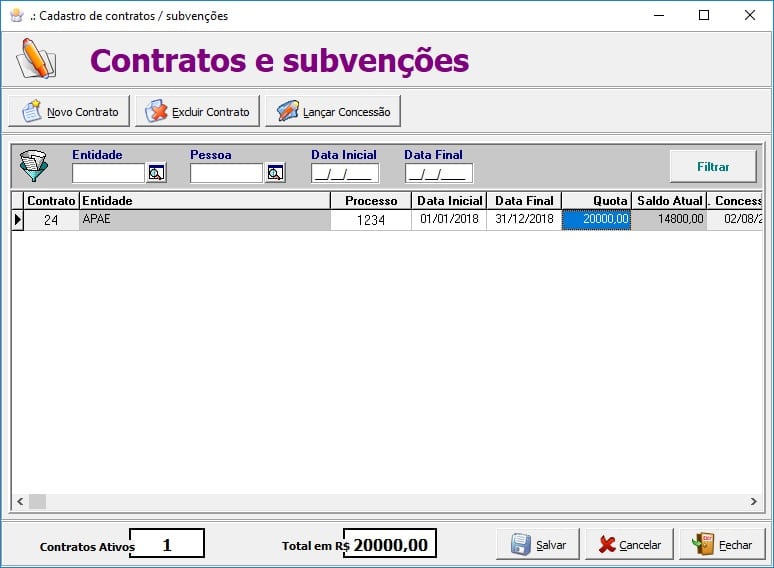Click the Entidade search lookup icon
774x568 pixels.
[156, 173]
